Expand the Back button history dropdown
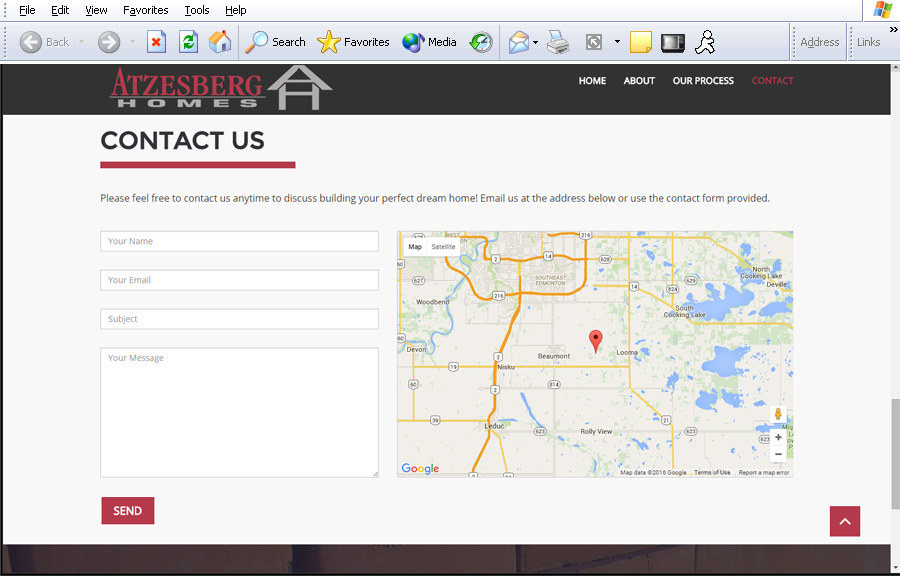The height and width of the screenshot is (576, 900). pos(81,42)
